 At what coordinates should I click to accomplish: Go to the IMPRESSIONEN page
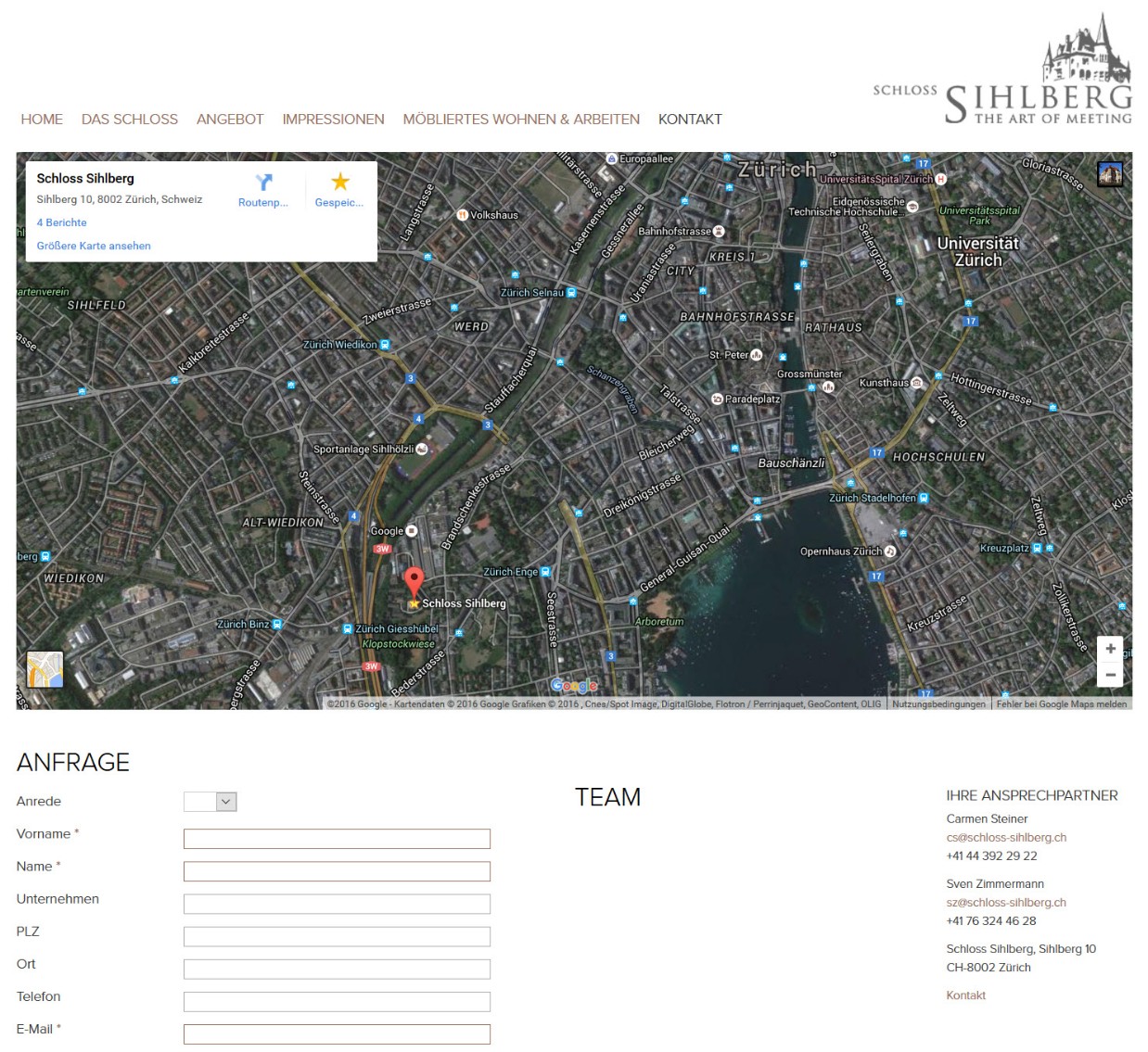[x=333, y=120]
